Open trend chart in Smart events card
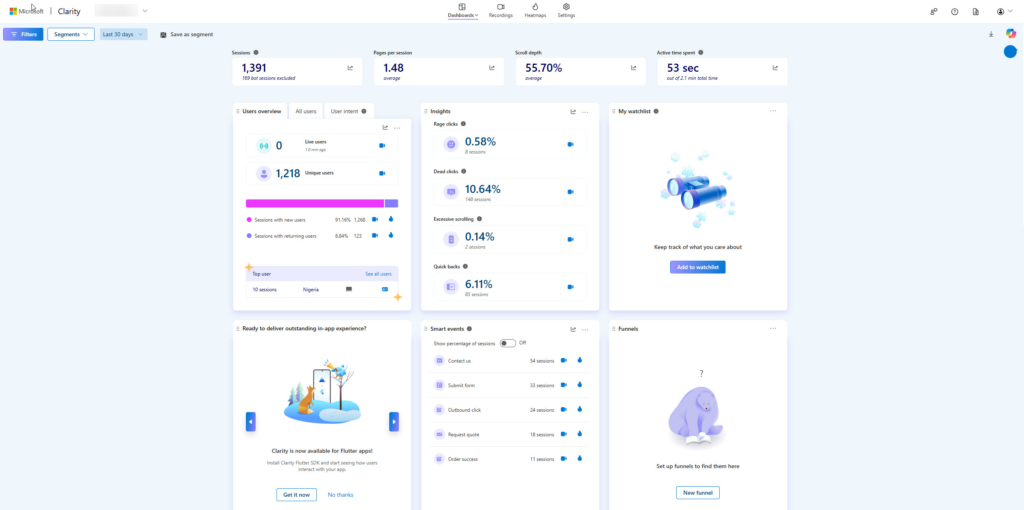This screenshot has height=510, width=1024. point(573,329)
